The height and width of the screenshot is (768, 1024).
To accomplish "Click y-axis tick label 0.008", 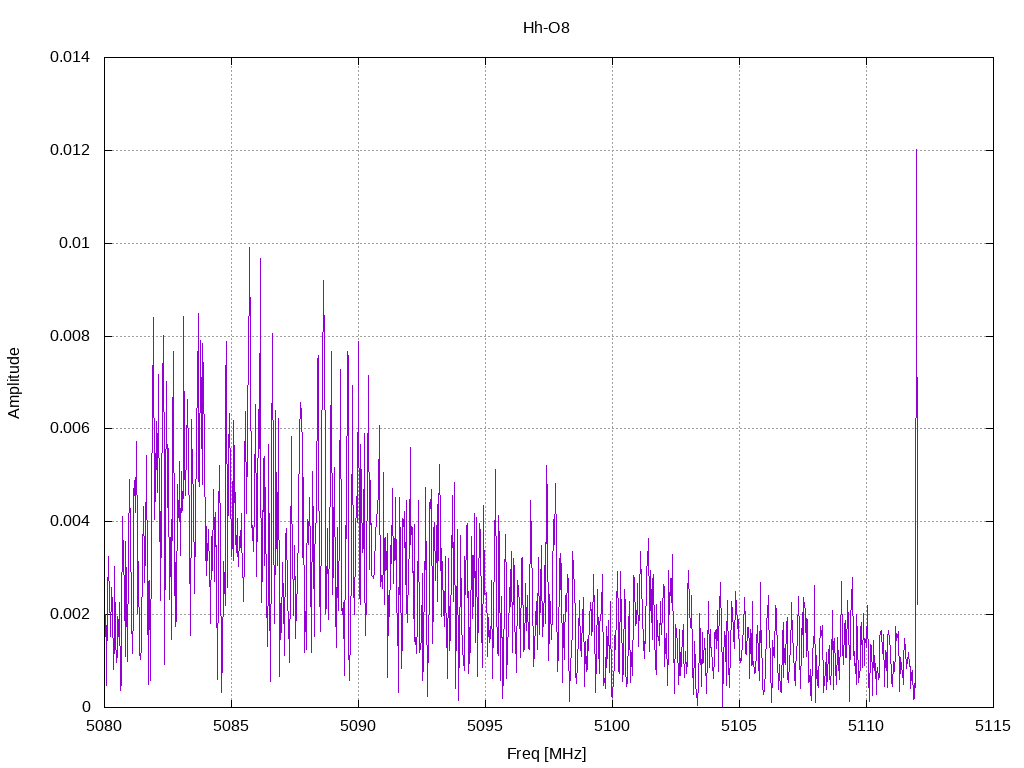I will [70, 336].
